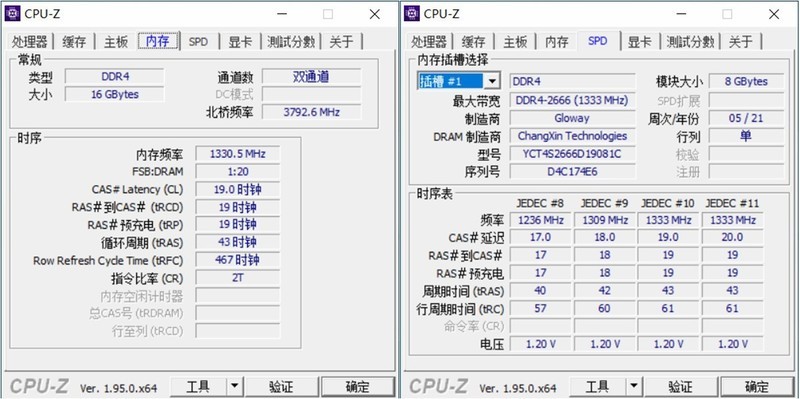Select the SPD tab in right window
The height and width of the screenshot is (399, 800).
[597, 41]
